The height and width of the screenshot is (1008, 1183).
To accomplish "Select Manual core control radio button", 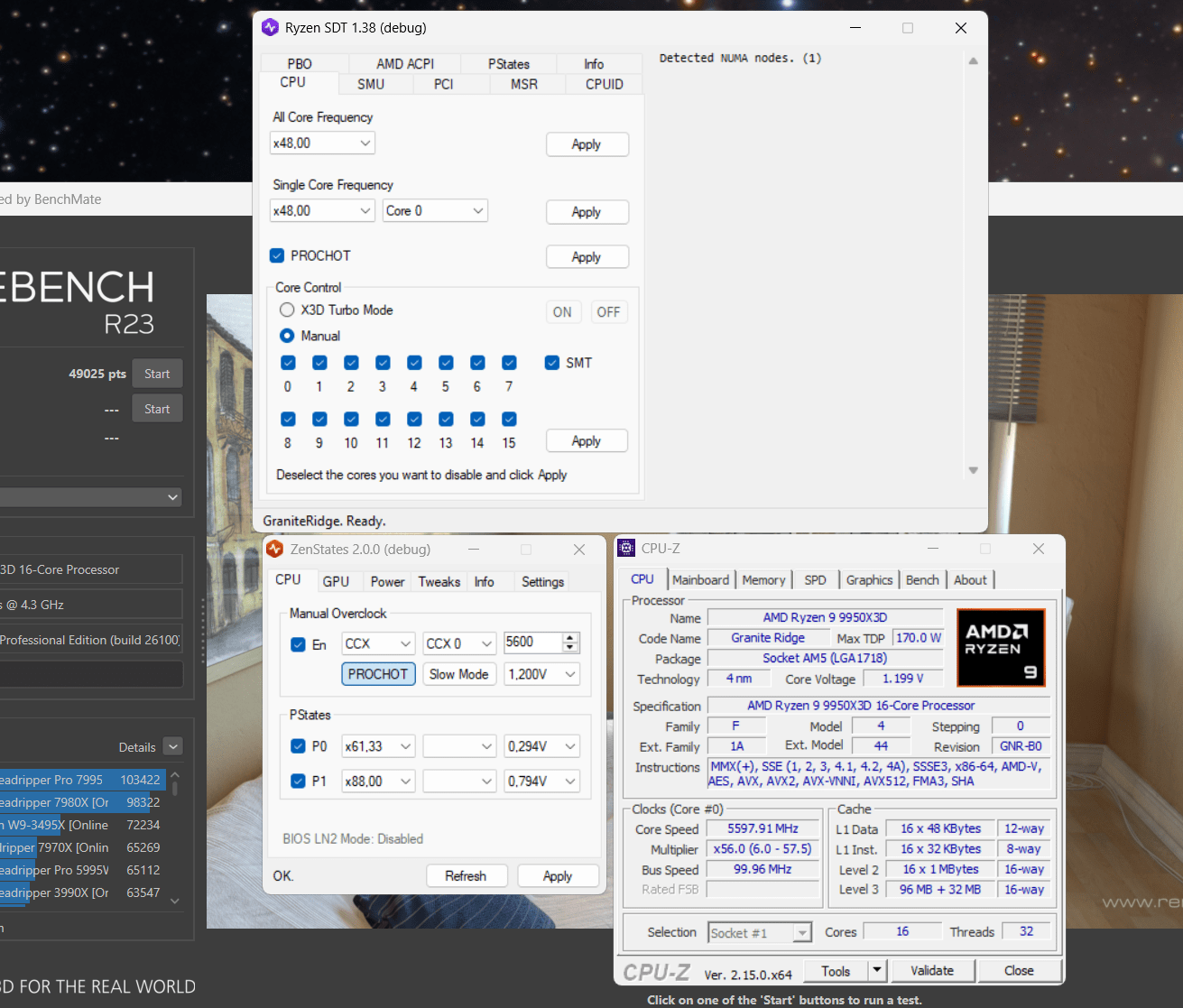I will [287, 336].
